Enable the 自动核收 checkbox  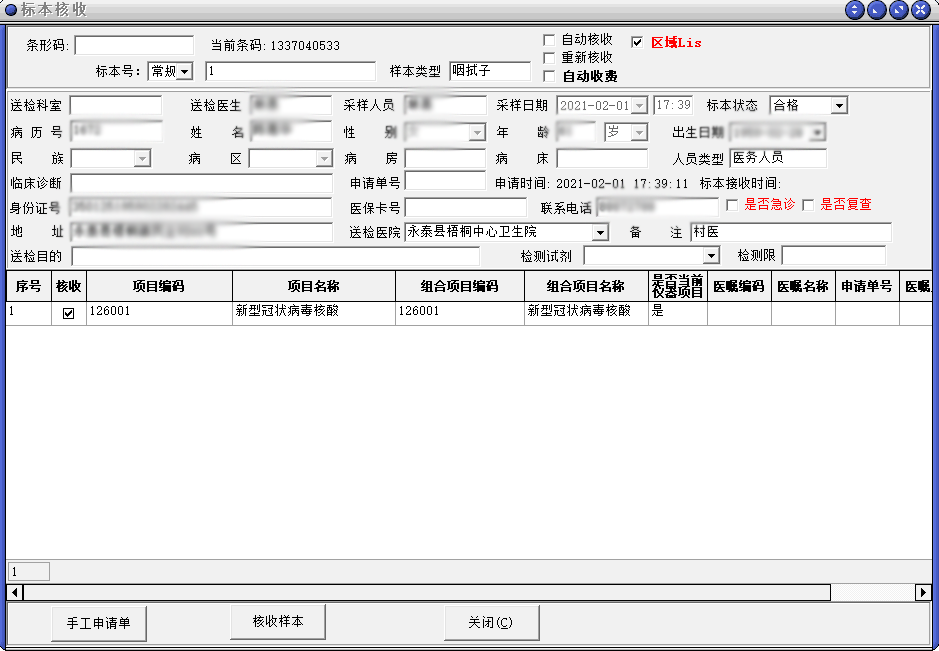click(549, 40)
